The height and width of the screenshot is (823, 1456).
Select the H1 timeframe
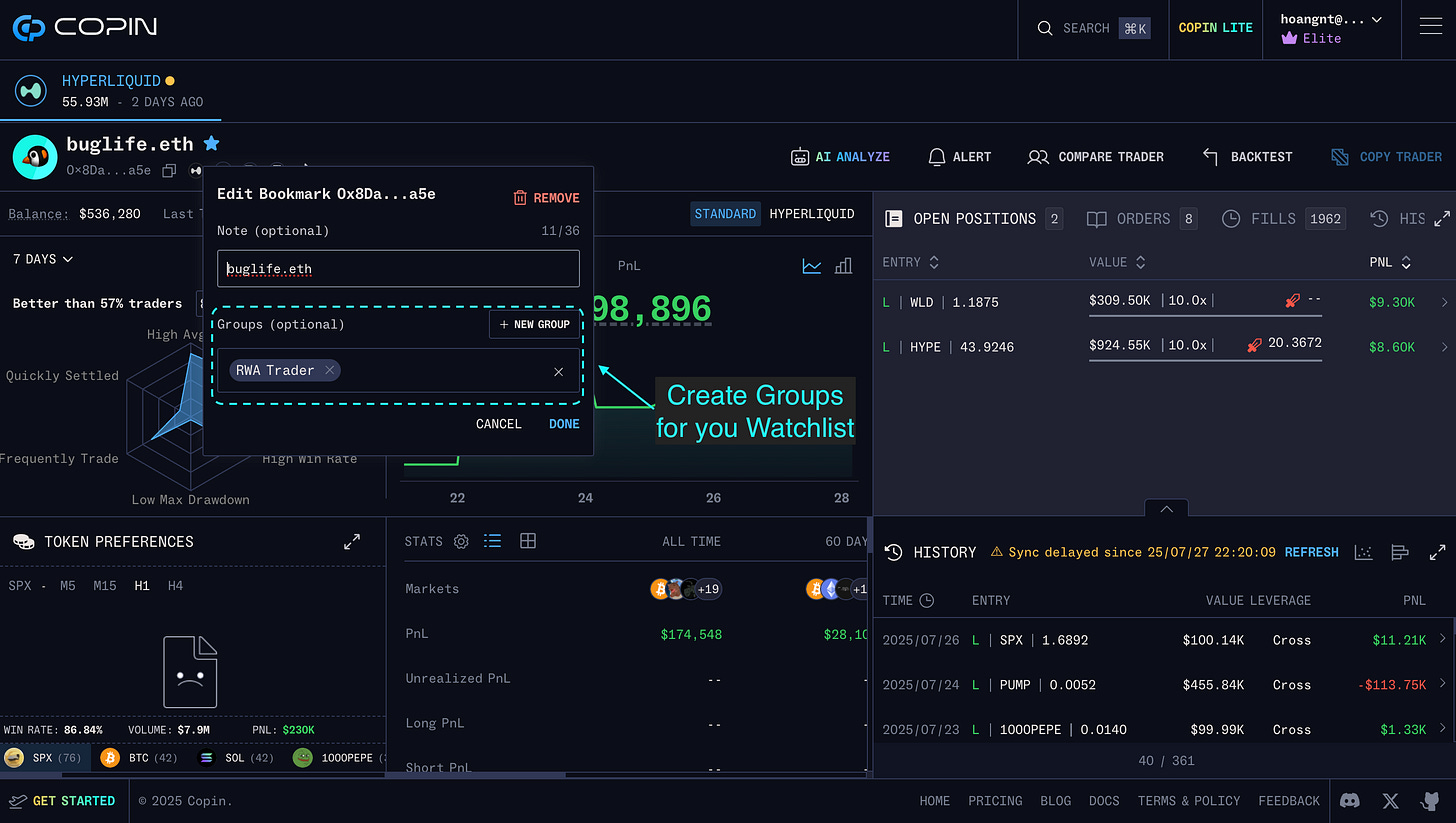point(142,586)
